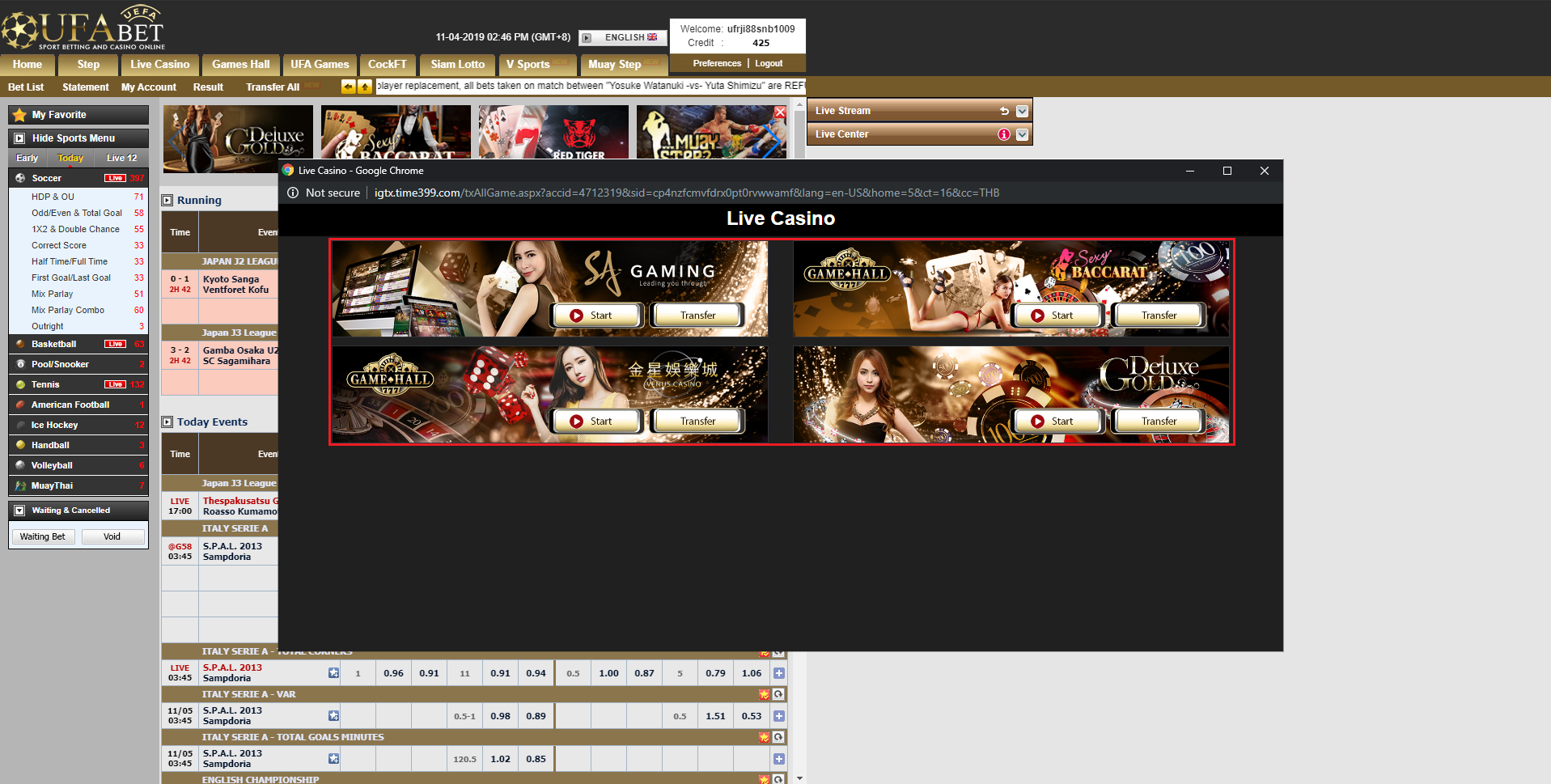
Task: Add Serie A VAR match to favorites
Action: click(333, 716)
